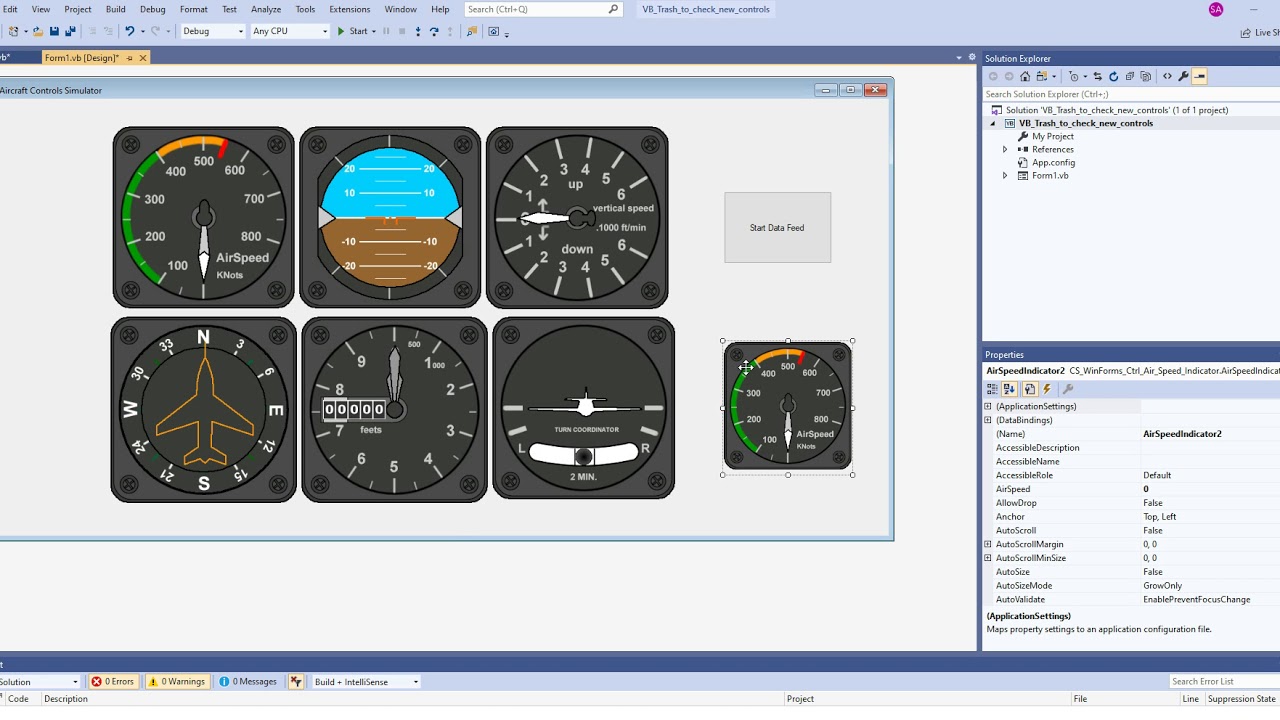Viewport: 1280px width, 720px height.
Task: Expand the AutoScrollMinSize property
Action: (x=988, y=558)
